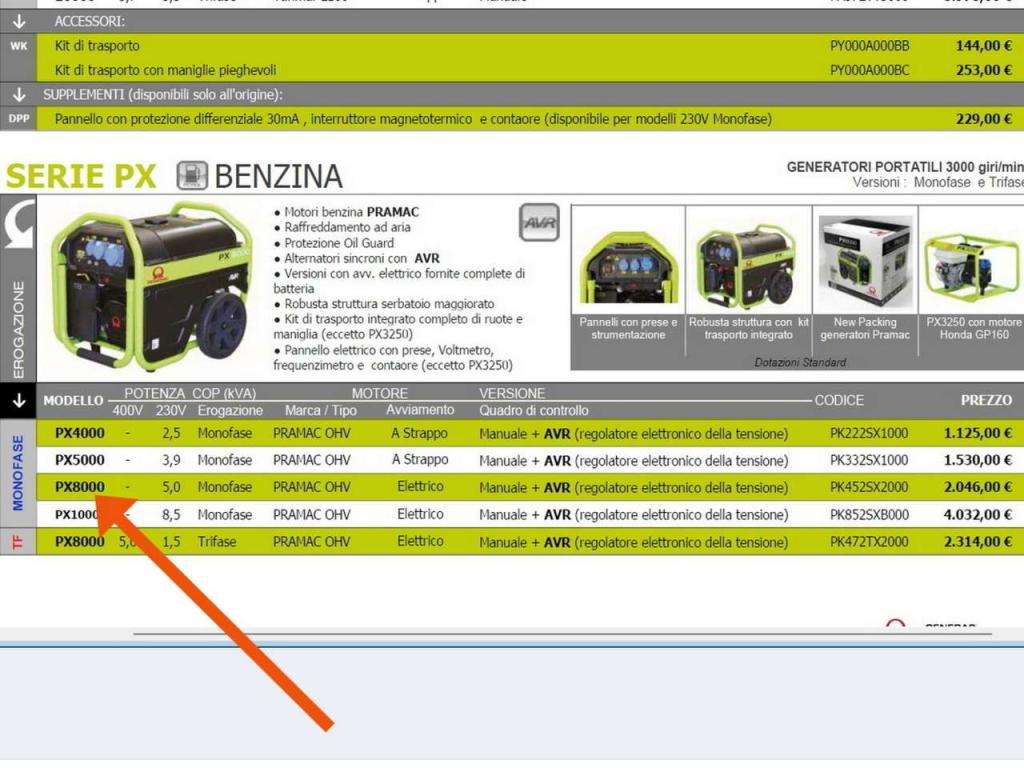Screen dimensions: 1024x768
Task: Click the price 2.046,00 €
Action: (978, 487)
